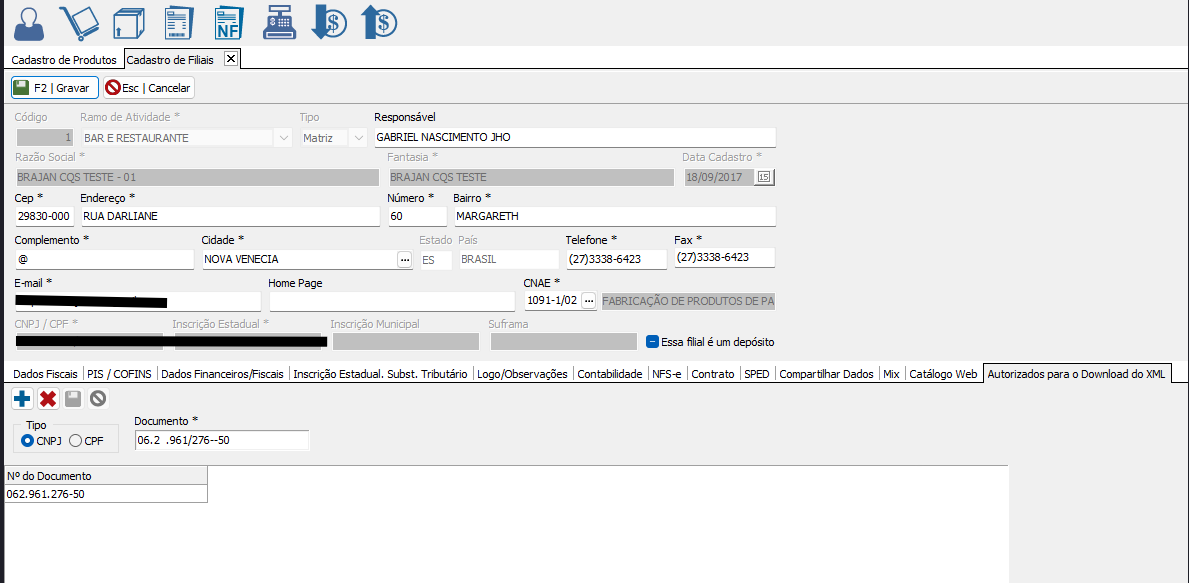Image resolution: width=1189 pixels, height=583 pixels.
Task: Add a new authorized document with plus icon
Action: pos(22,399)
